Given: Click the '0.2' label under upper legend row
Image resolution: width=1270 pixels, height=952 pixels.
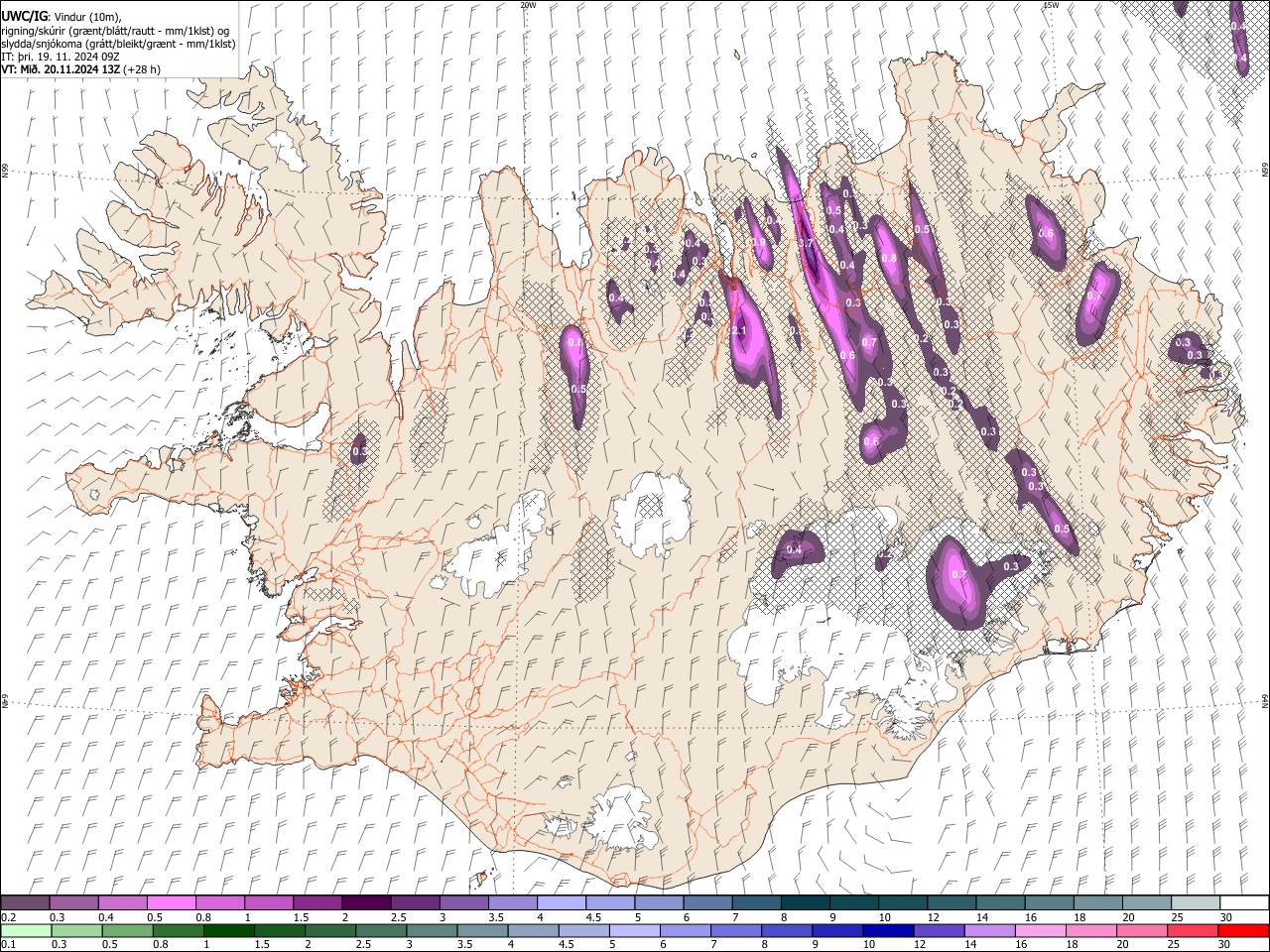Looking at the screenshot, I should tap(8, 917).
